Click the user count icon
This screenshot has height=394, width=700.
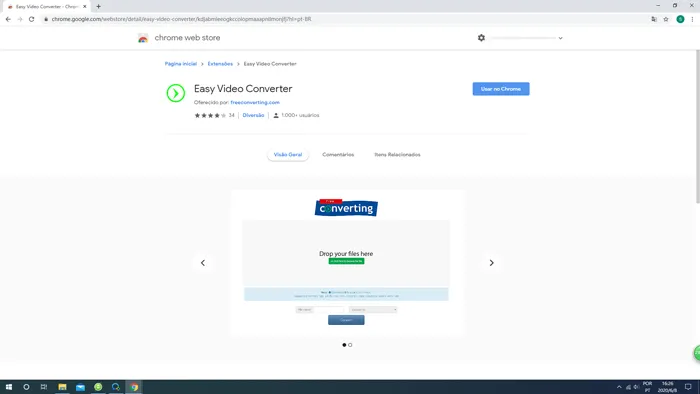click(276, 115)
